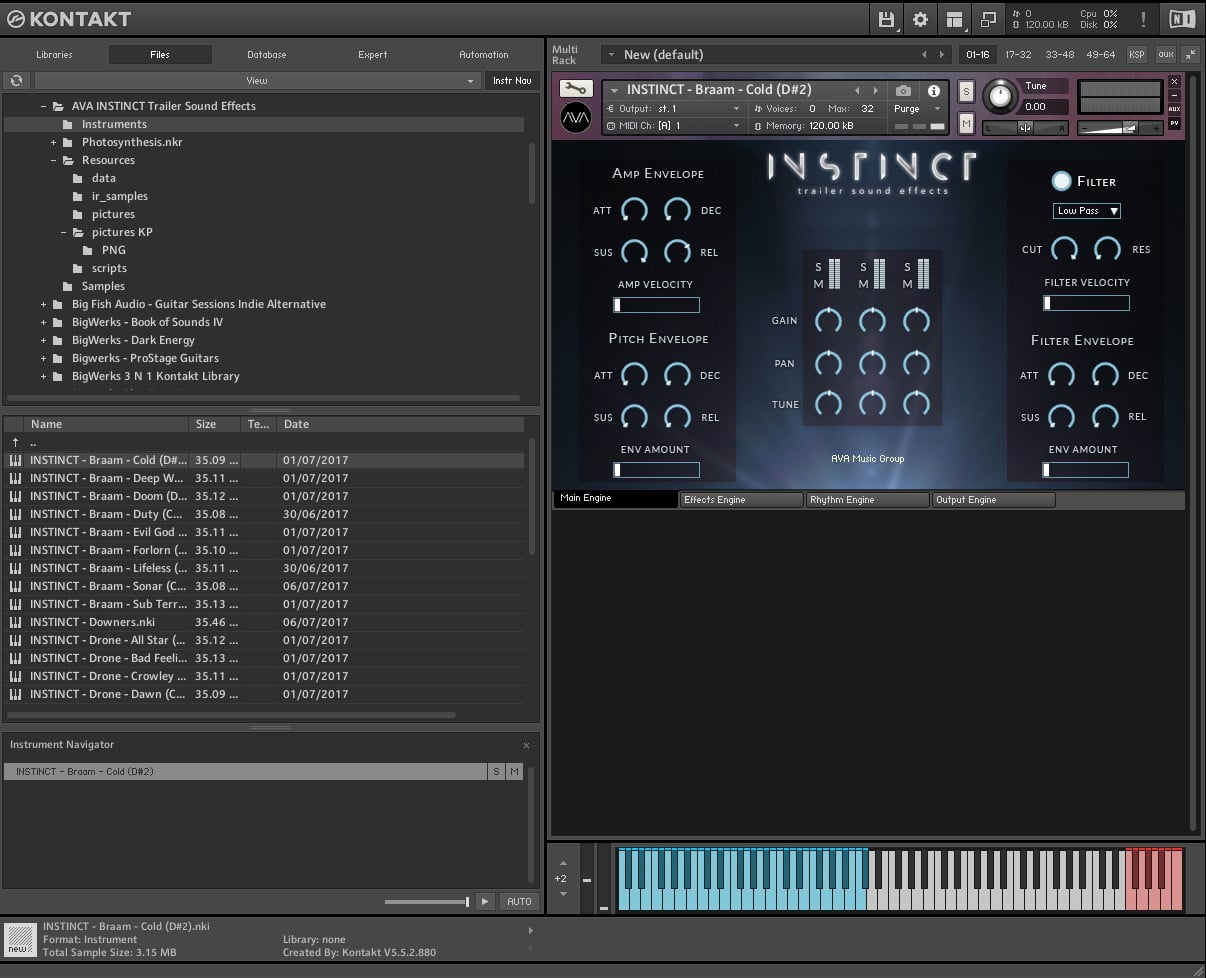The height and width of the screenshot is (978, 1206).
Task: Toggle the Instr Nav button
Action: coord(511,81)
